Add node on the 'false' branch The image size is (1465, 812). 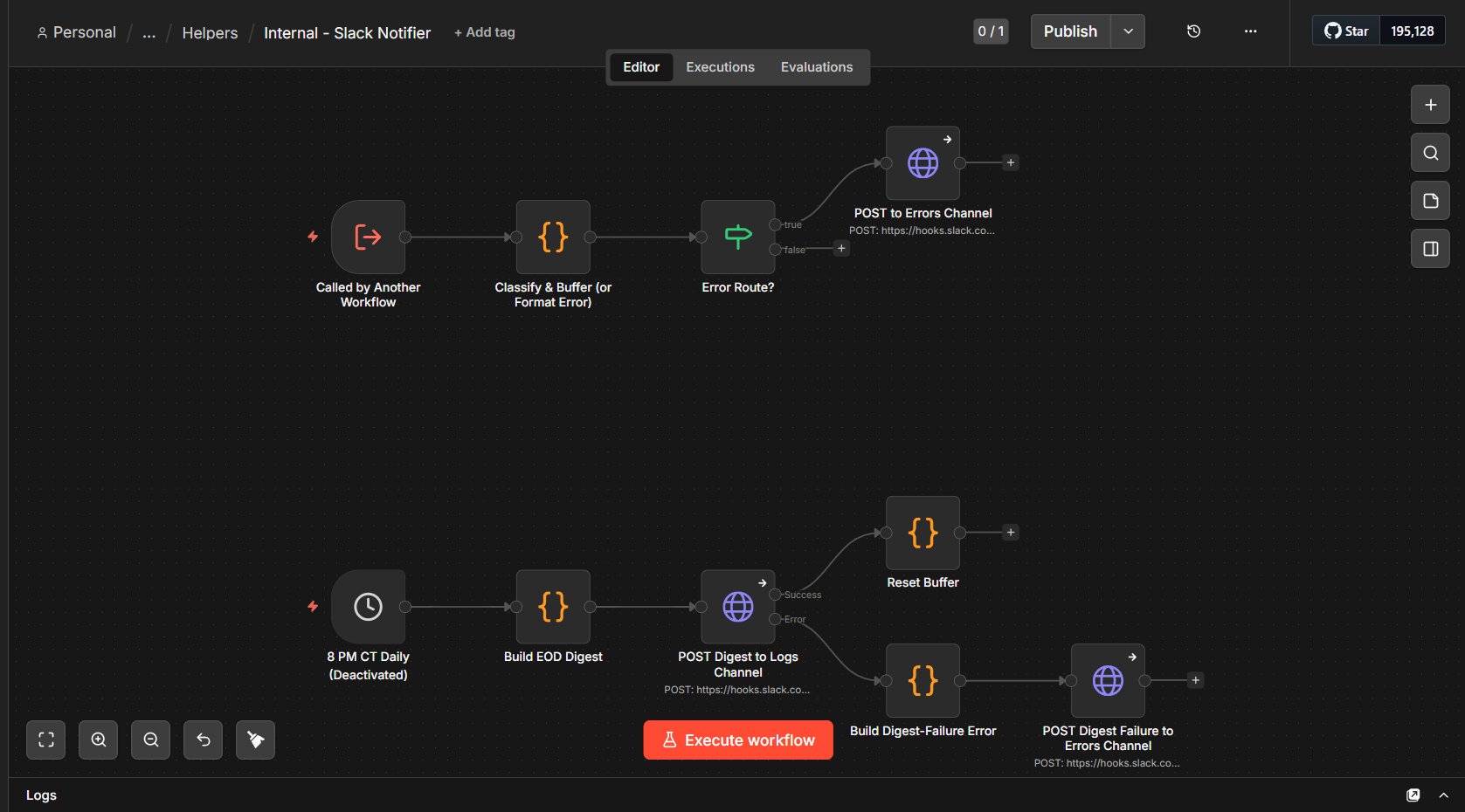(841, 249)
